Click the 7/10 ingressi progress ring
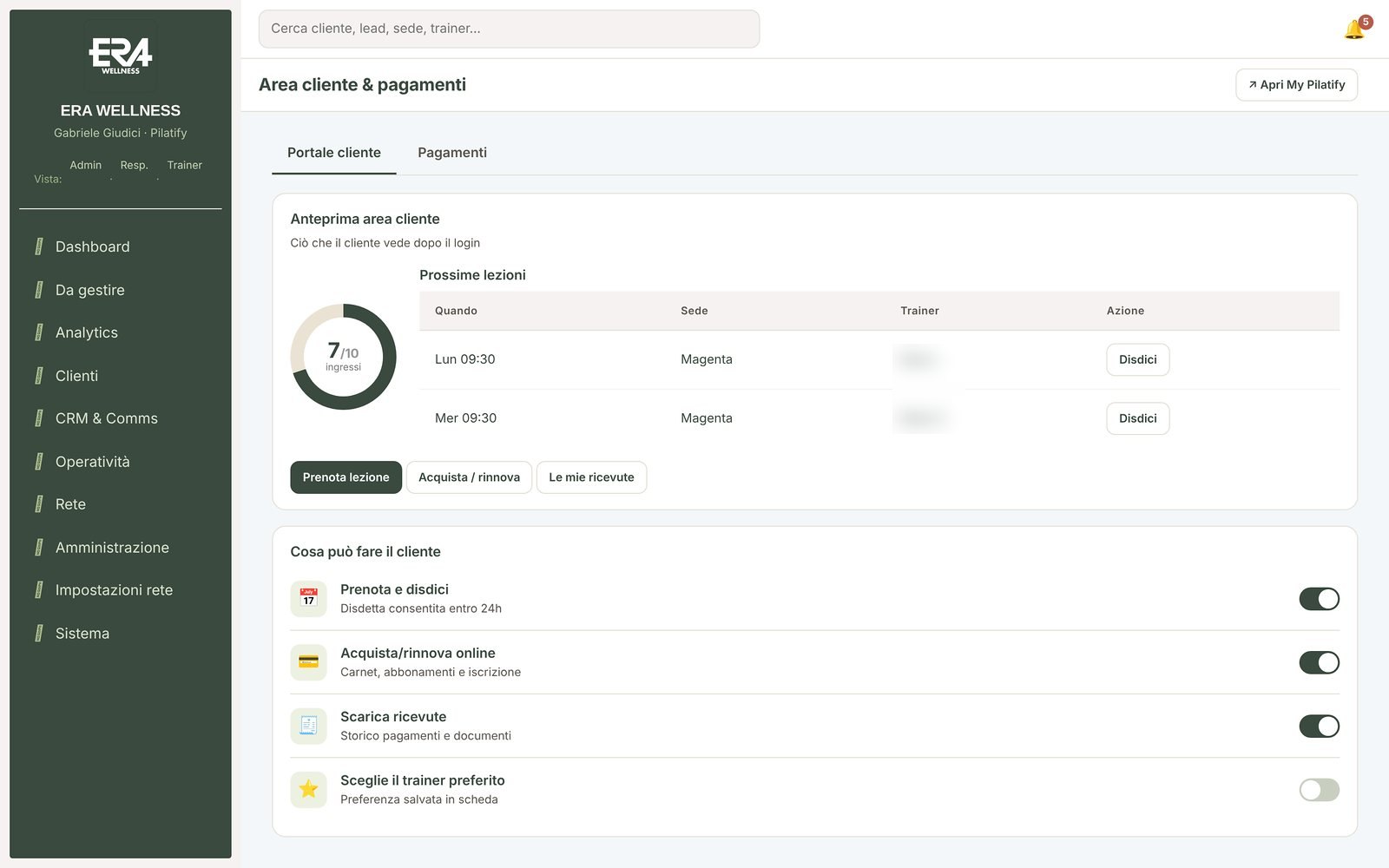The width and height of the screenshot is (1389, 868). coord(343,357)
